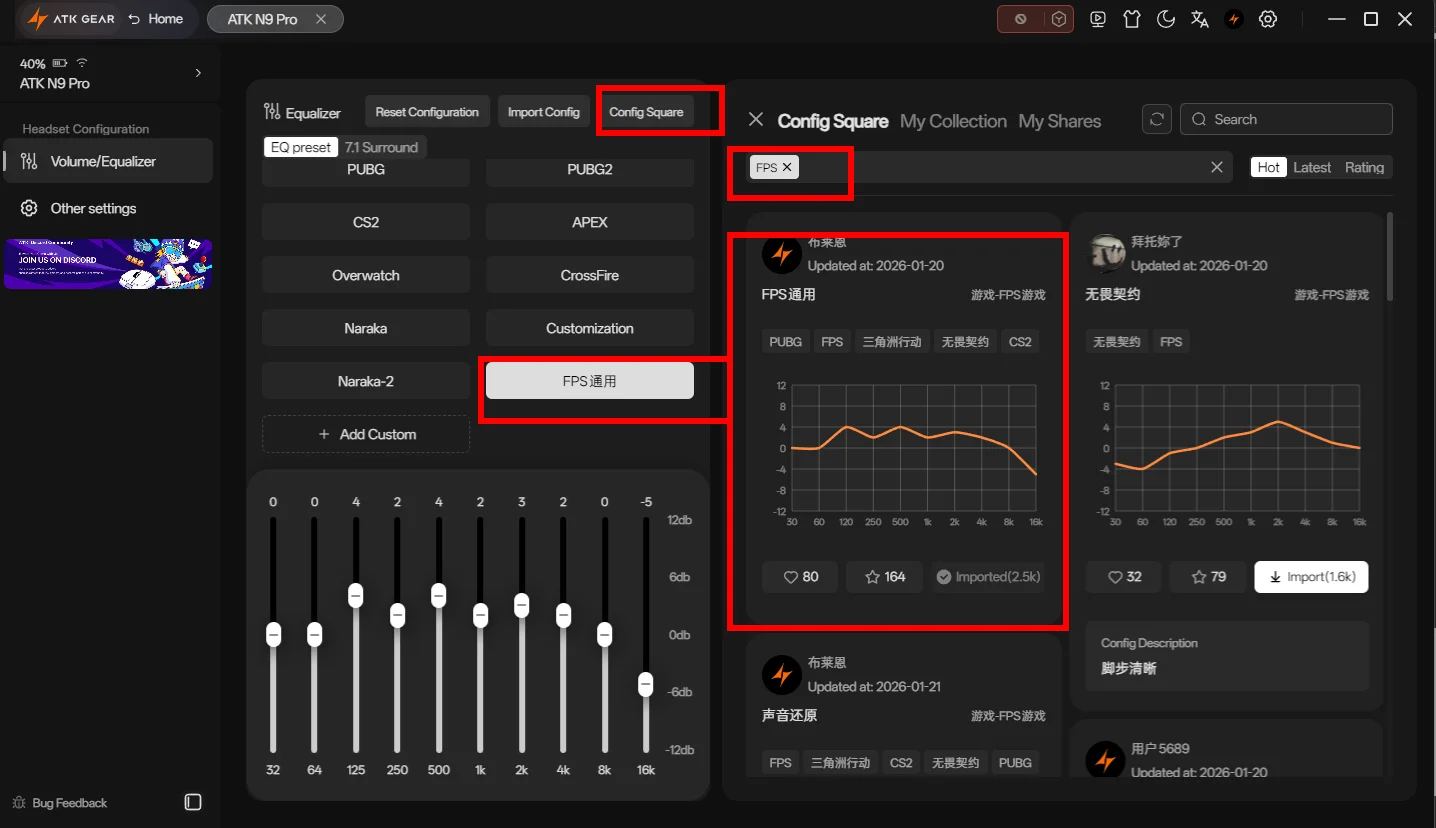Refresh the Config Square list
Image resolution: width=1436 pixels, height=828 pixels.
1157,119
